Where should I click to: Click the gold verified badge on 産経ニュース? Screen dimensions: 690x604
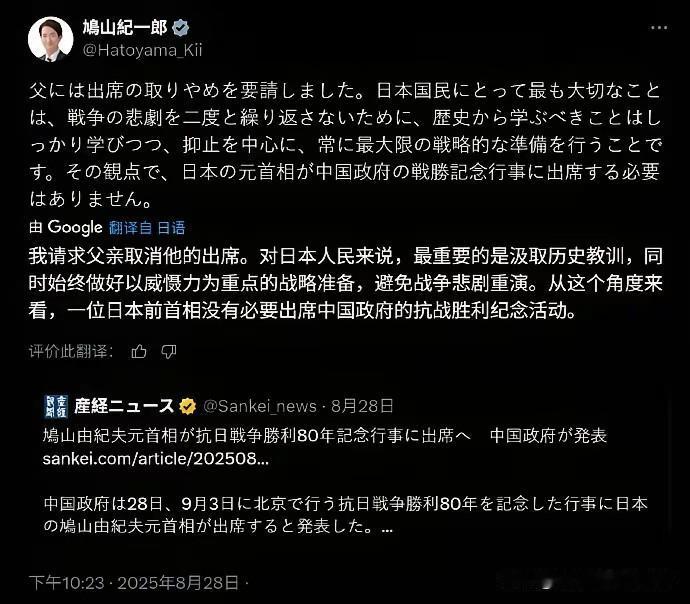point(187,406)
